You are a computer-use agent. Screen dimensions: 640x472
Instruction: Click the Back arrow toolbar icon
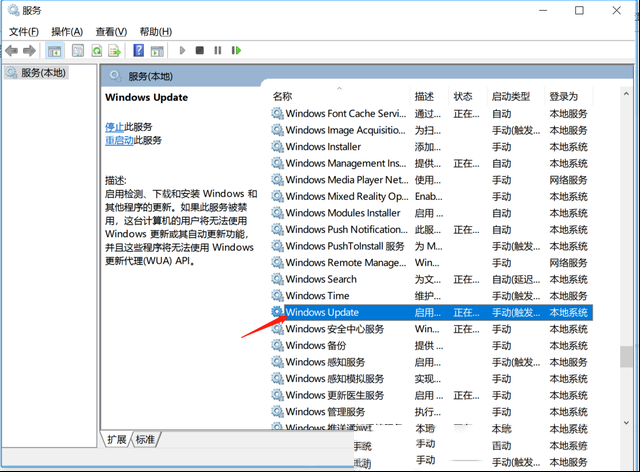pyautogui.click(x=11, y=51)
